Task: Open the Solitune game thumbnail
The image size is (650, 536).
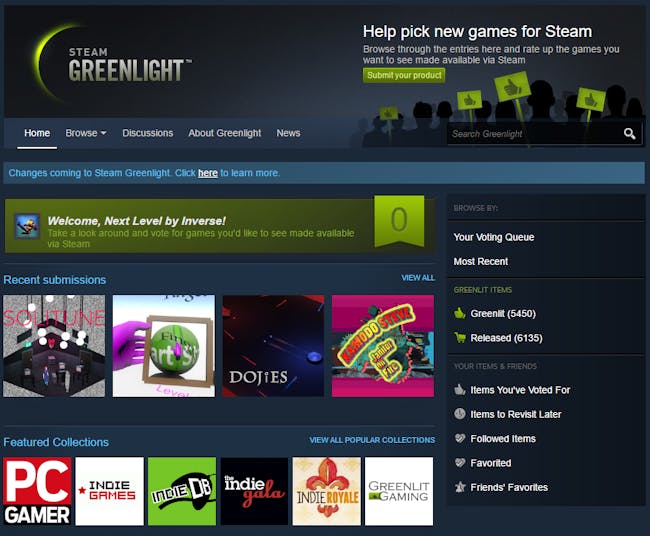Action: pos(54,346)
